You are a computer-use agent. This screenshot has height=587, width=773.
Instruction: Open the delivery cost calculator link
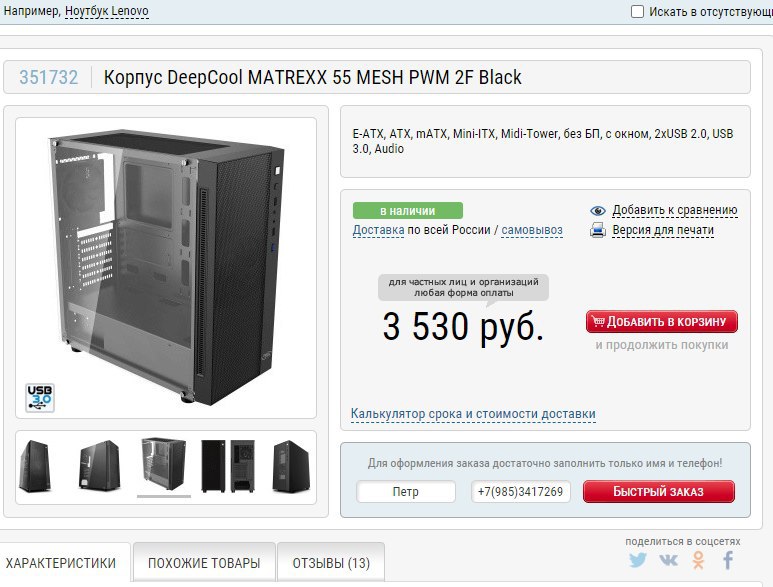pos(473,414)
